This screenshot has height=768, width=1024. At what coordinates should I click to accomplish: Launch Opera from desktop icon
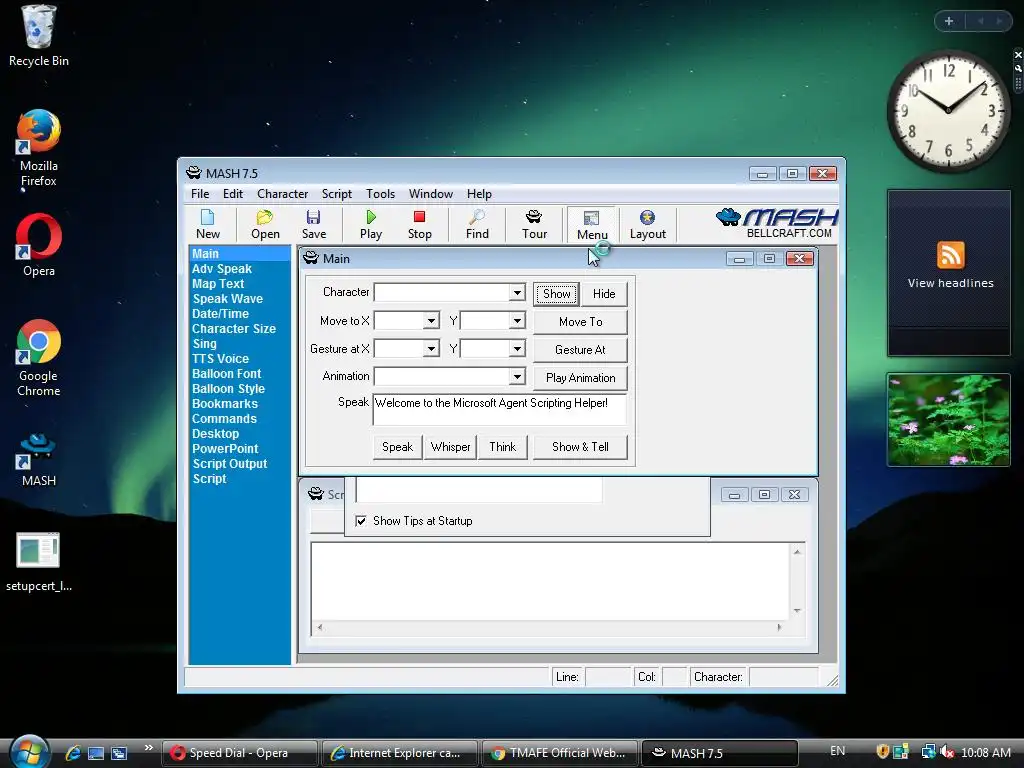[x=39, y=246]
